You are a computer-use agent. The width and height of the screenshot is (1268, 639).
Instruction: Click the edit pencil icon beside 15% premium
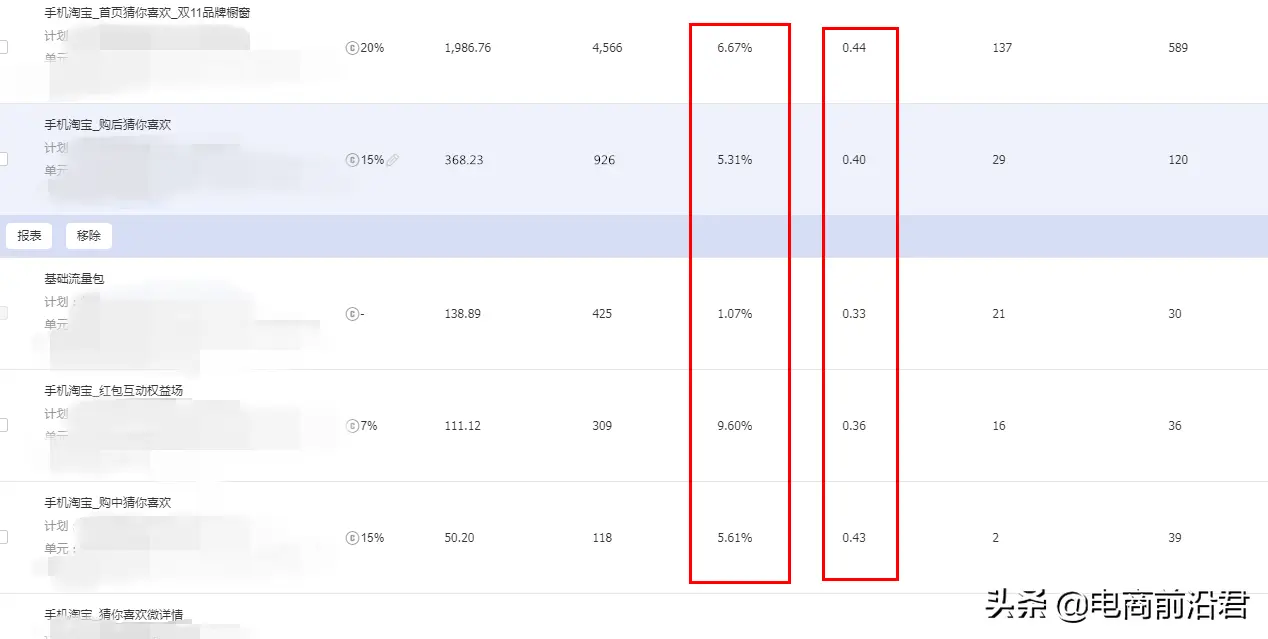392,160
